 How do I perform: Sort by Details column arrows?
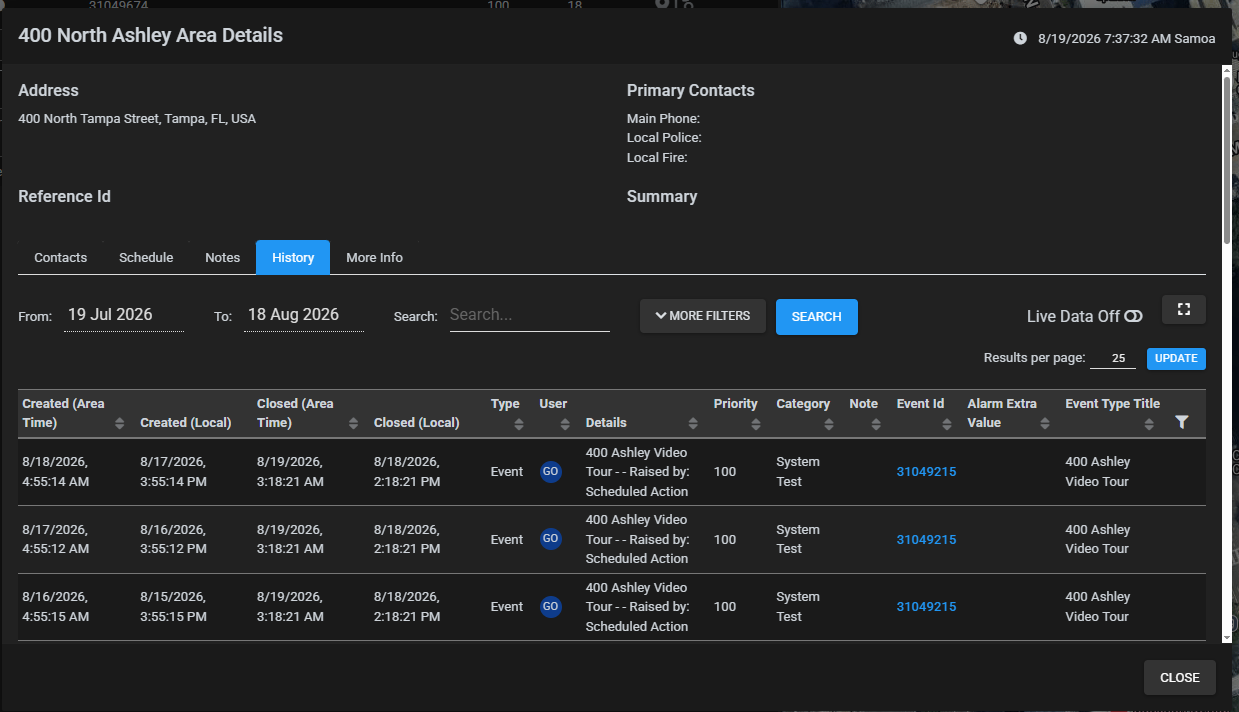694,424
